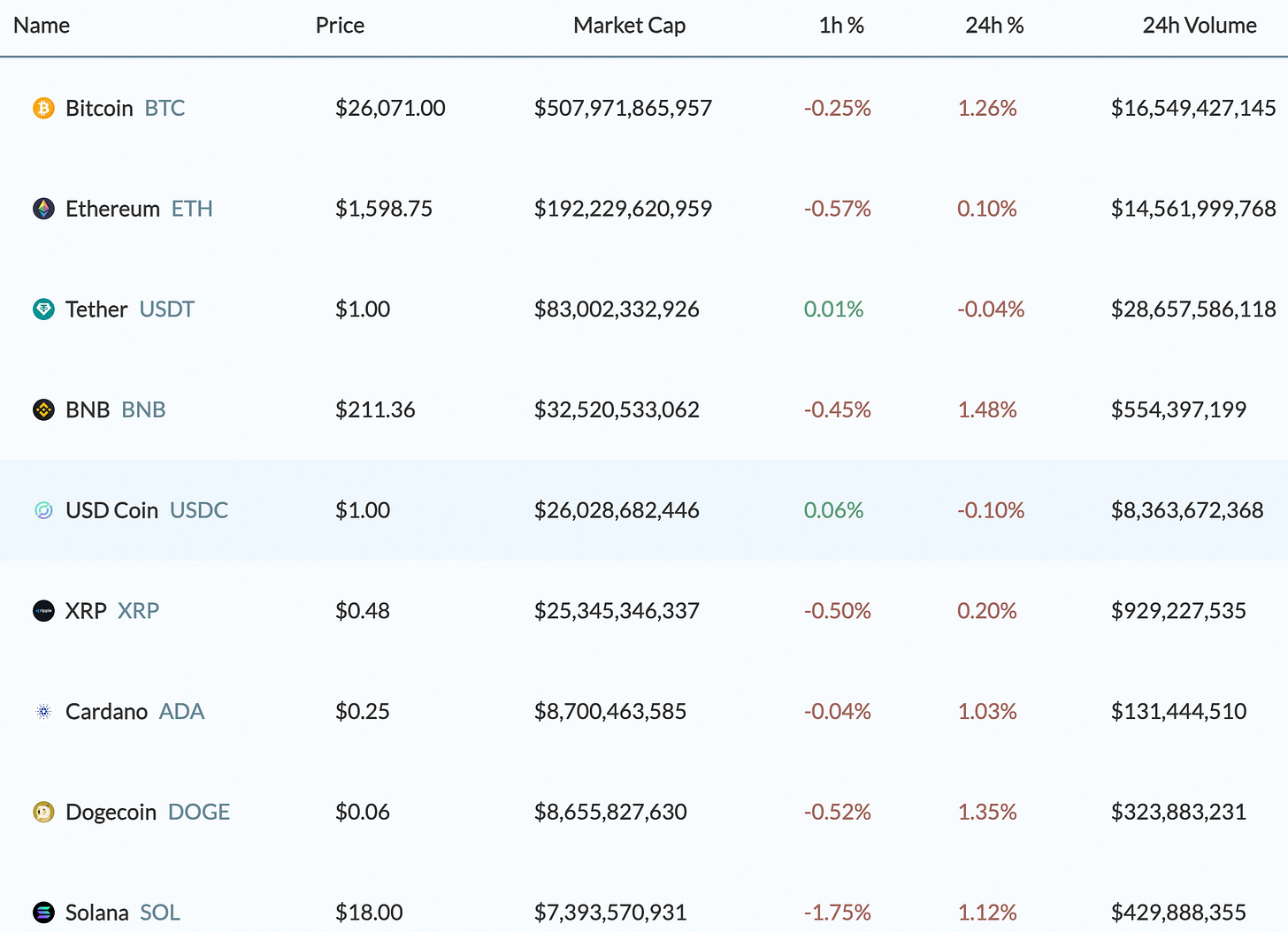The image size is (1288, 932).
Task: Click the ETH ticker symbol
Action: 192,209
